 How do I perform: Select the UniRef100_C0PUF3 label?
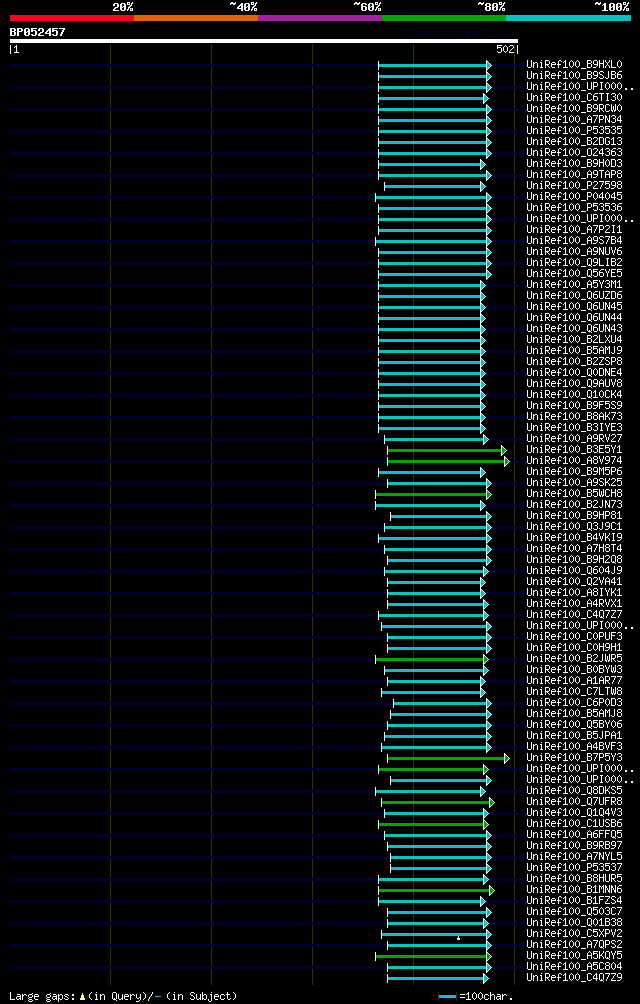574,636
